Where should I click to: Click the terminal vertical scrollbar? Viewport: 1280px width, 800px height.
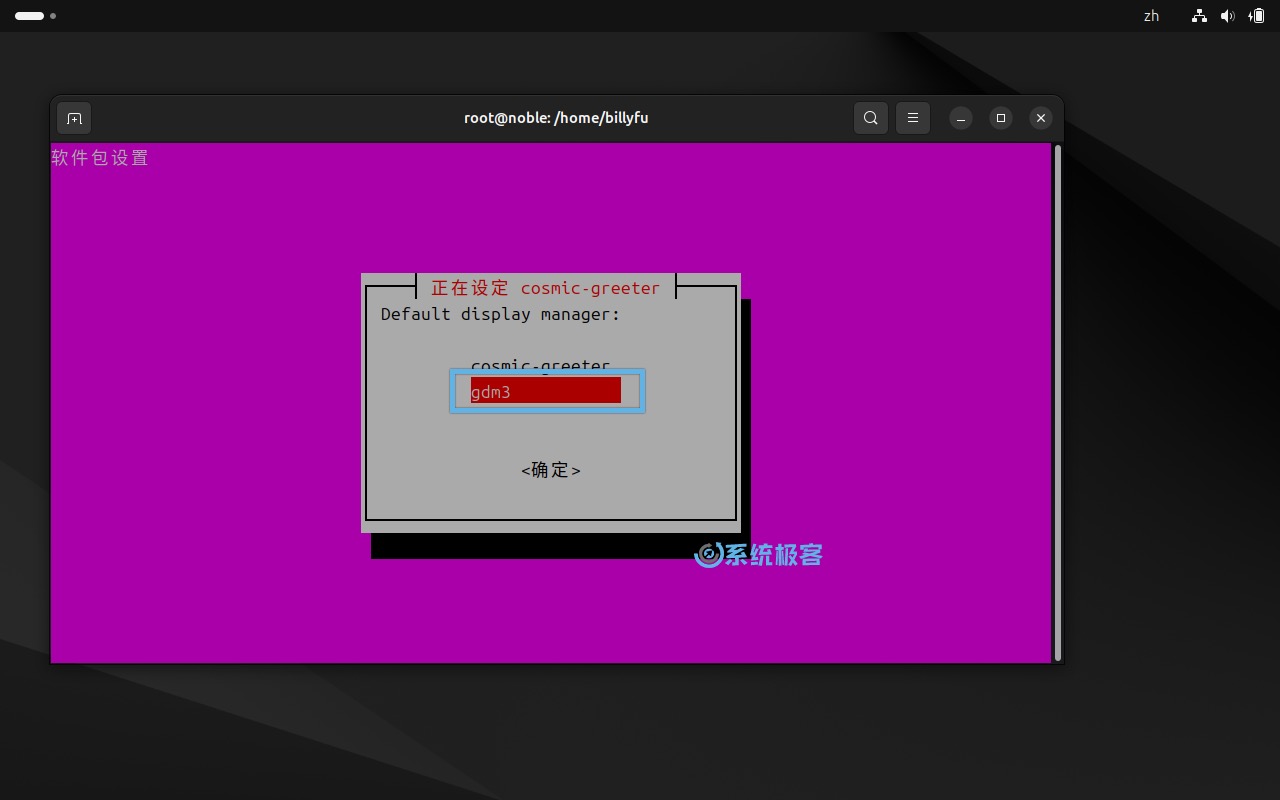1058,402
